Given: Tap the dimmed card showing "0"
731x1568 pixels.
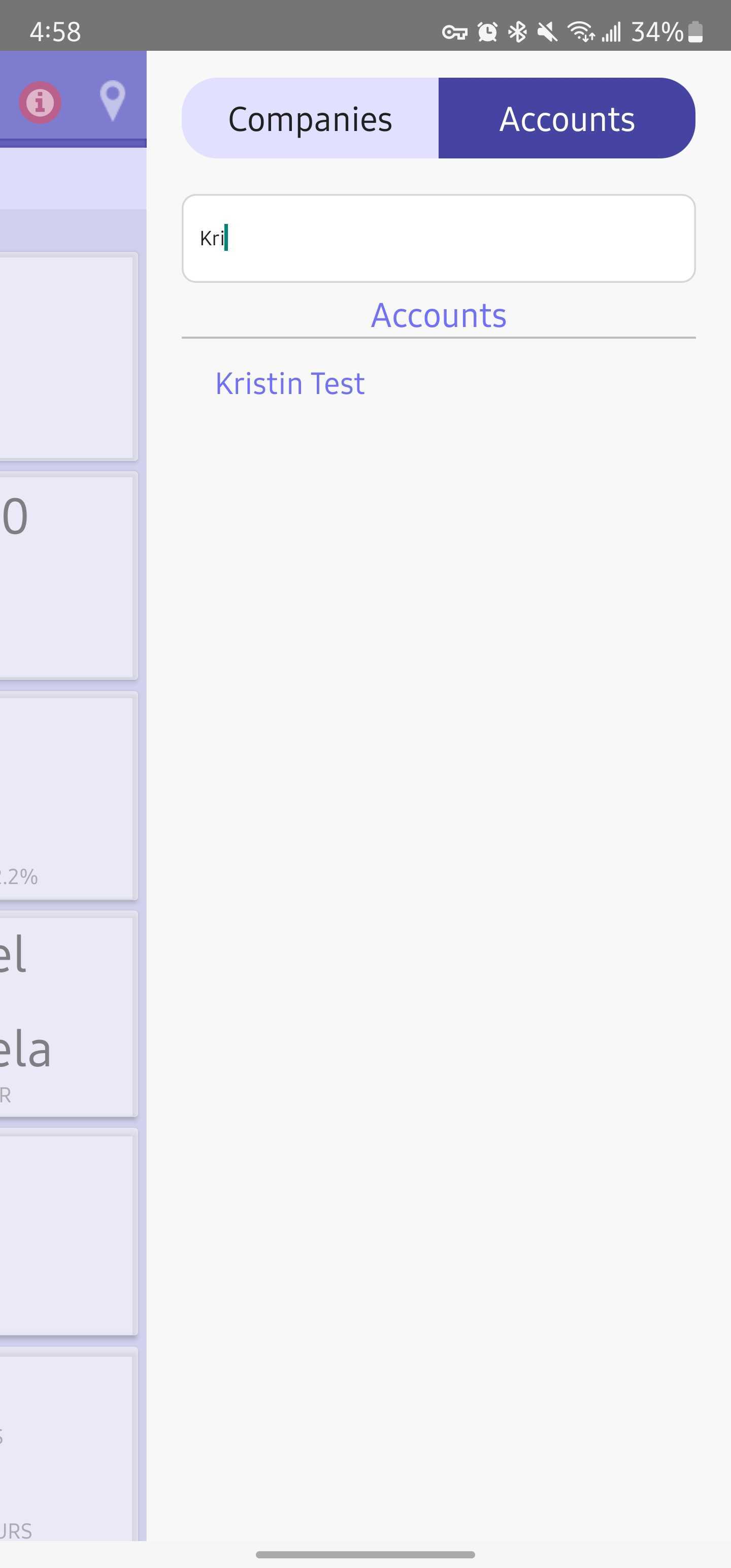Looking at the screenshot, I should click(x=67, y=576).
